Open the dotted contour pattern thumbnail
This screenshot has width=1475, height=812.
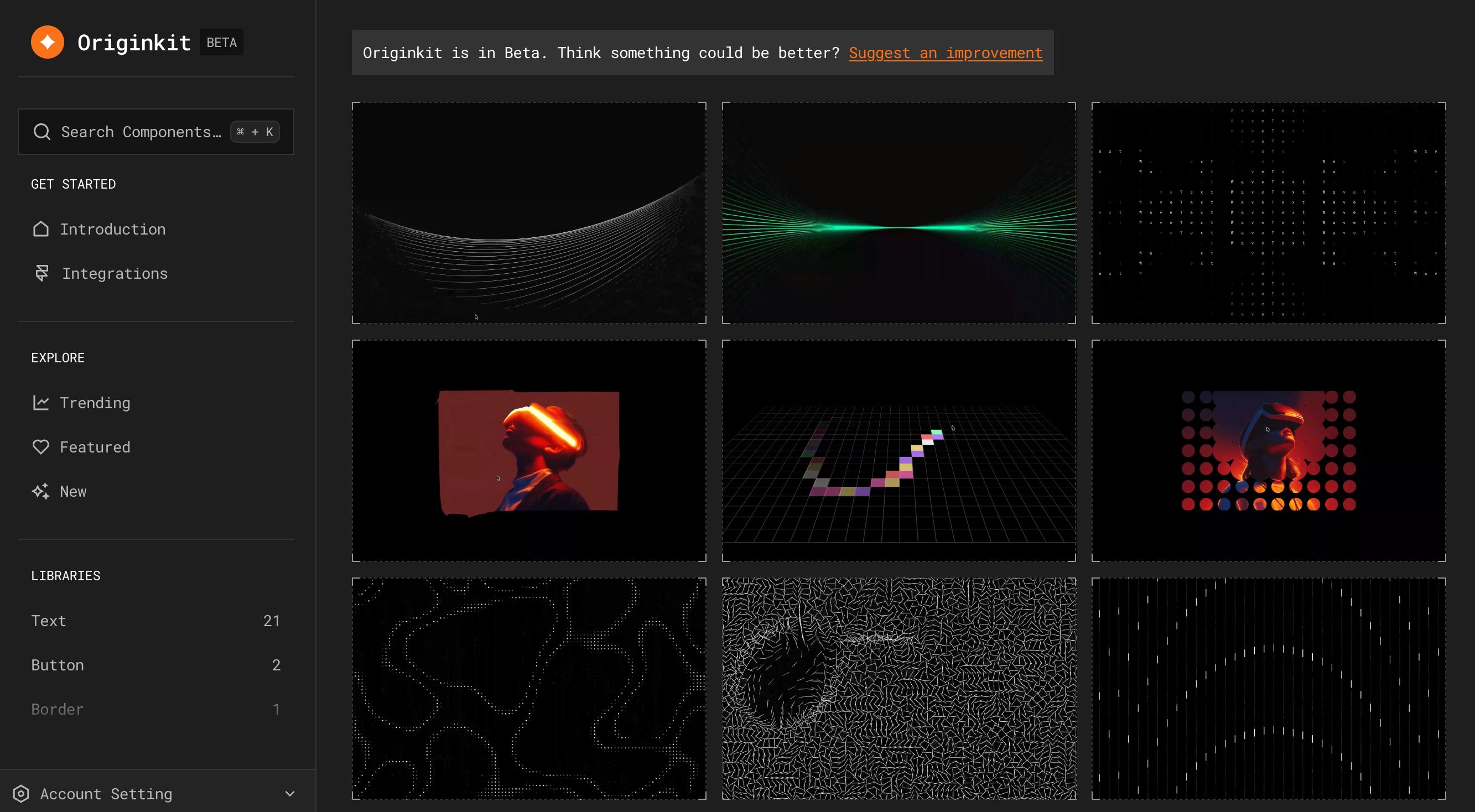coord(529,688)
